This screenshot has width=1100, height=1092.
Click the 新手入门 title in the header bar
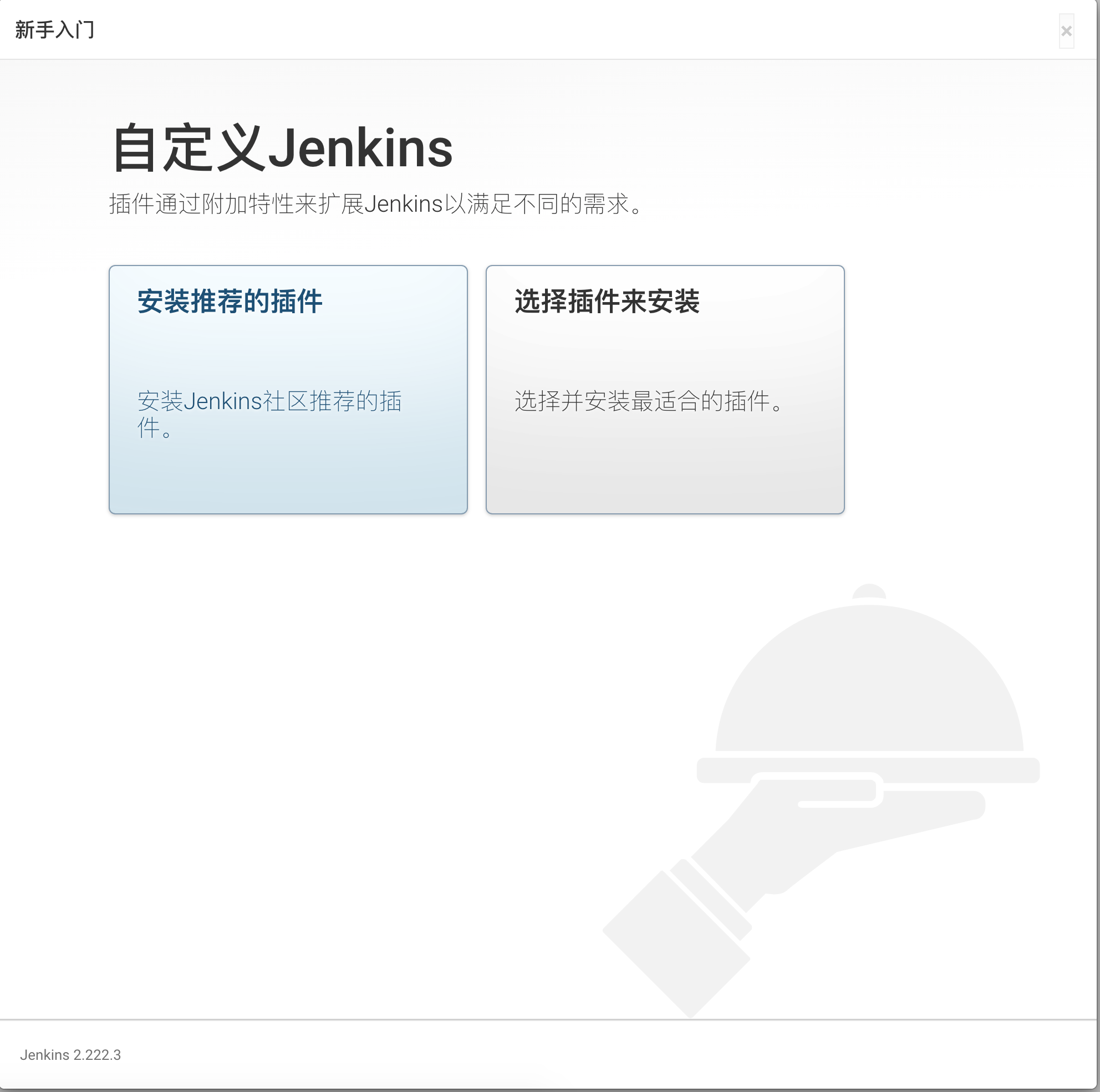coord(54,29)
